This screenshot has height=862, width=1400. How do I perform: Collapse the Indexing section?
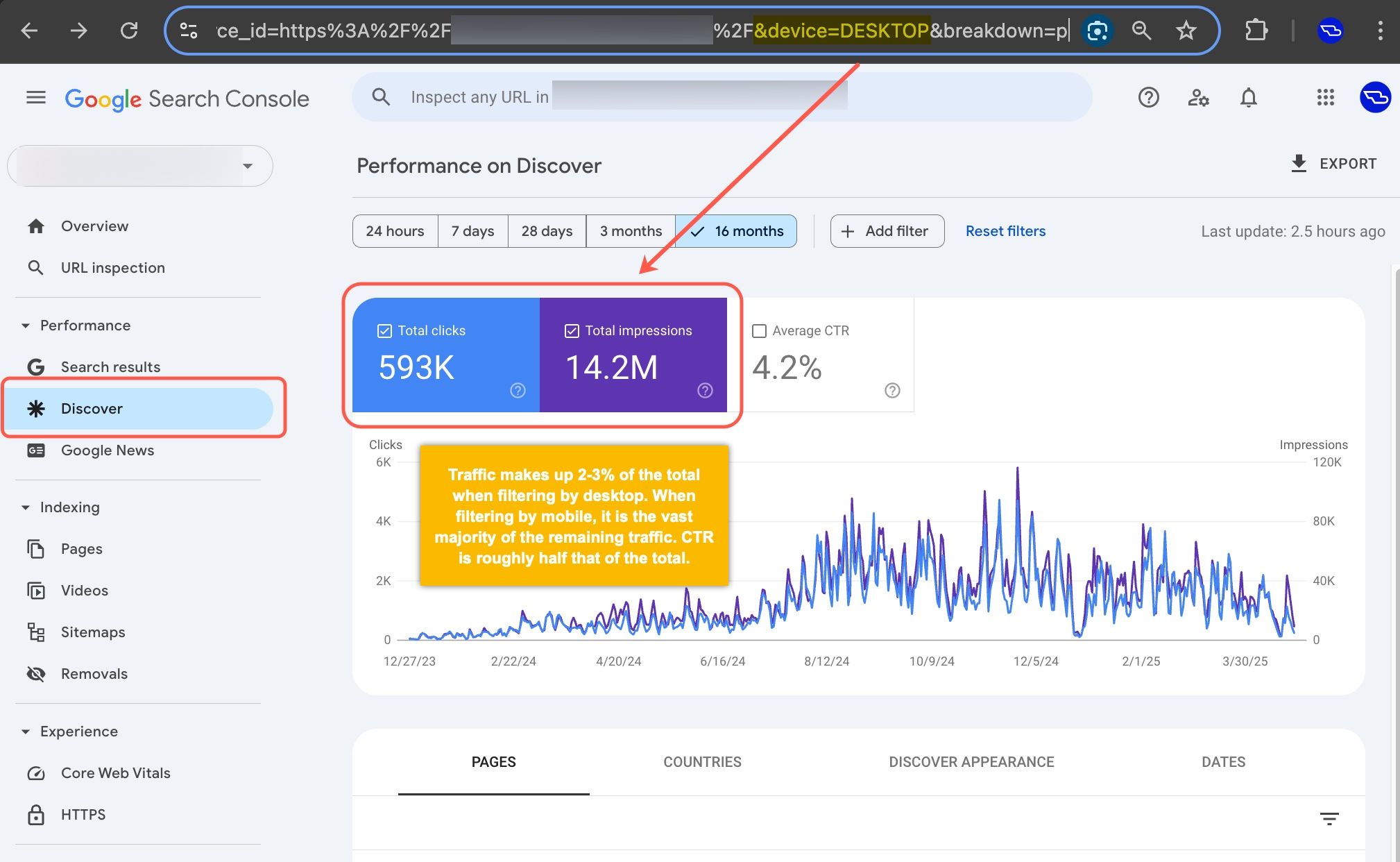click(26, 507)
